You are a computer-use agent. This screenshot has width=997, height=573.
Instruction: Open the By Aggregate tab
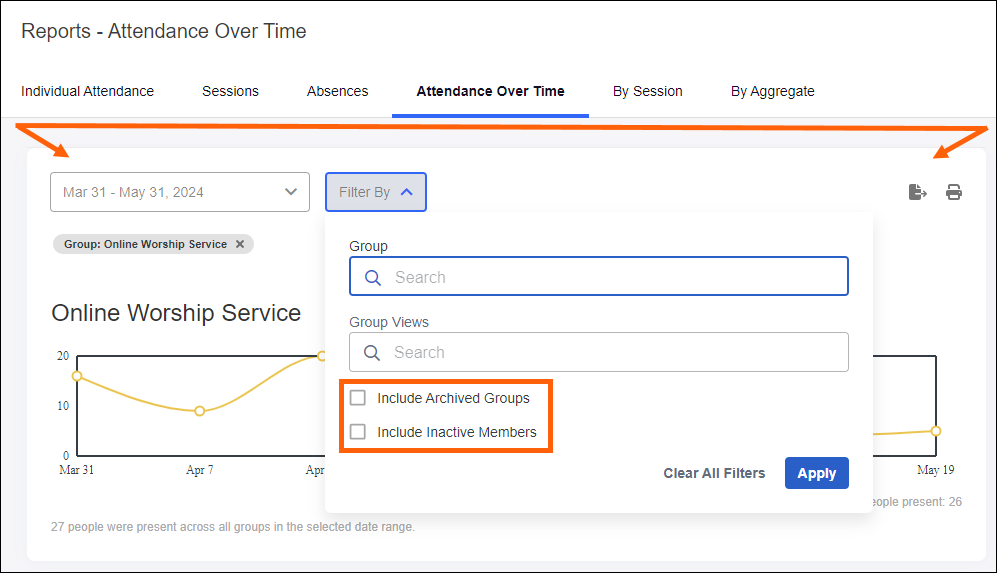coord(772,91)
